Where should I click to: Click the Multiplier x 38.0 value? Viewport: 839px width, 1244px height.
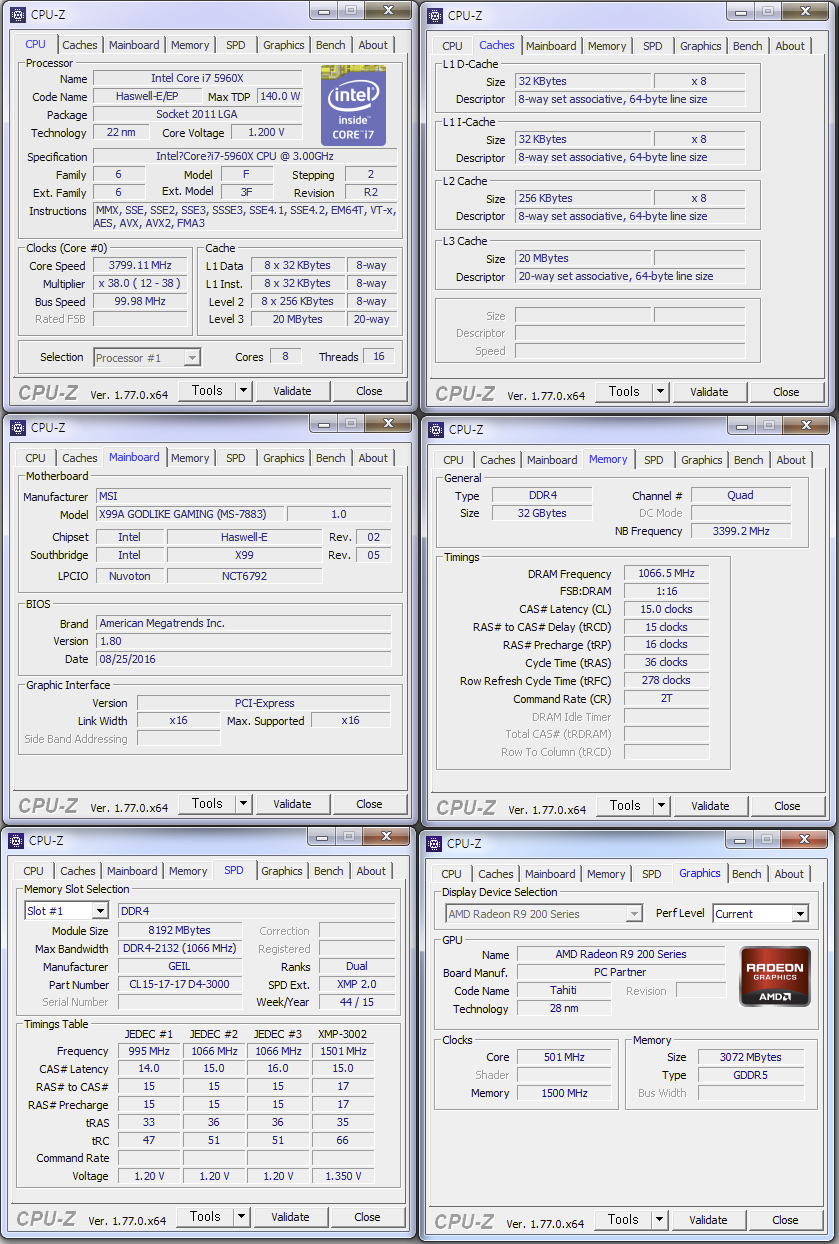click(140, 283)
